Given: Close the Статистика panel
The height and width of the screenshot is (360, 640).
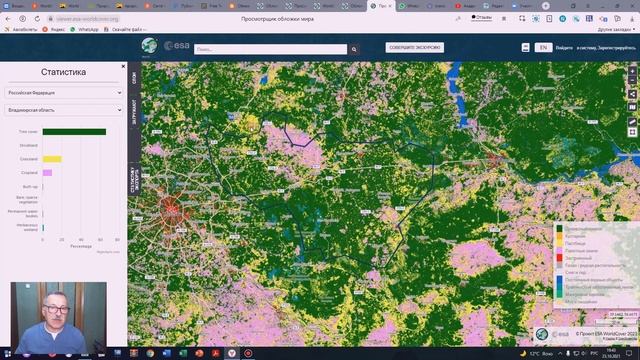Looking at the screenshot, I should pyautogui.click(x=123, y=66).
